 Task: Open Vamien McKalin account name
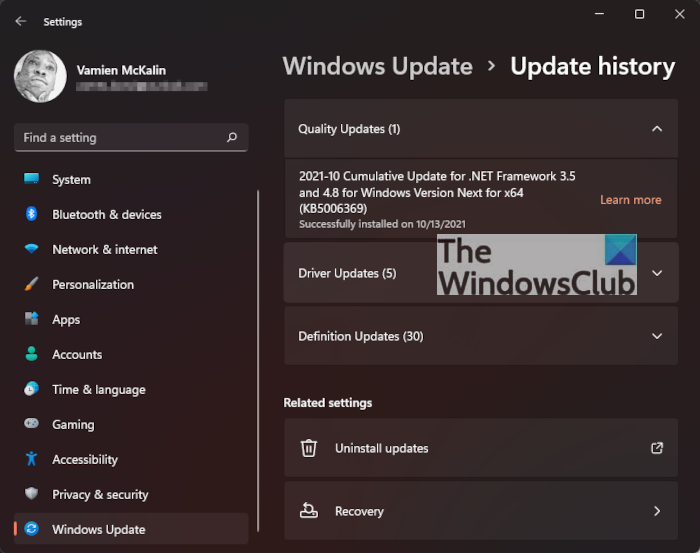click(x=121, y=70)
